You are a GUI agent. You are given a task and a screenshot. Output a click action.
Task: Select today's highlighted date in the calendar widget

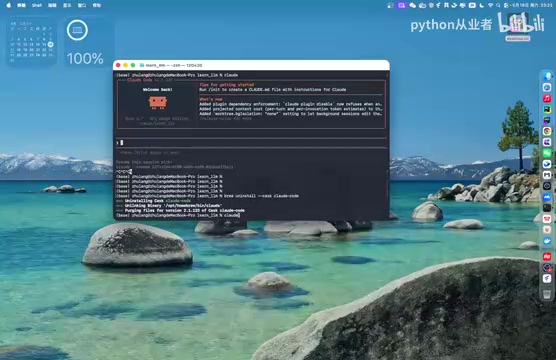coord(50,44)
